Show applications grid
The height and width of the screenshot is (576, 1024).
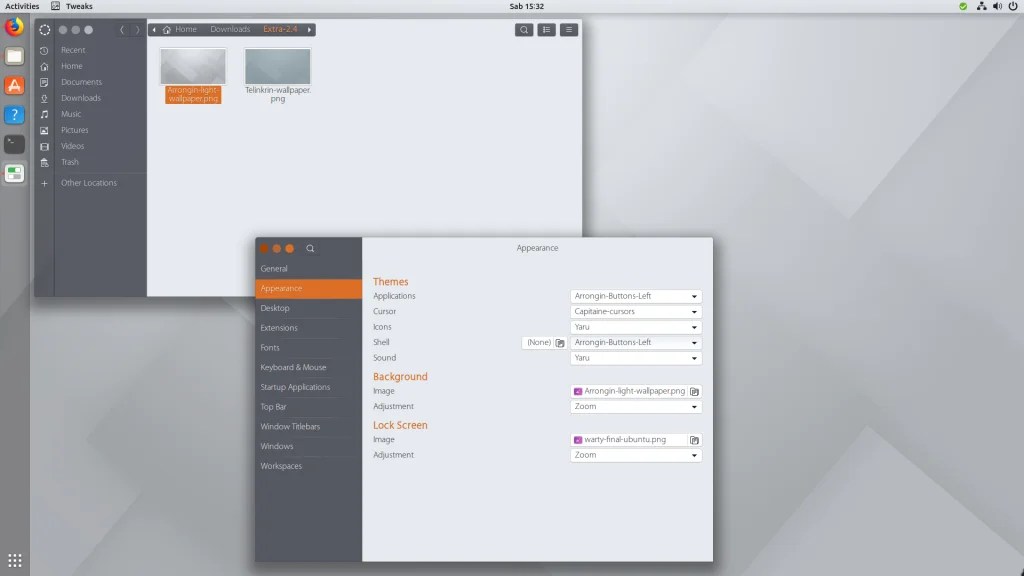click(14, 560)
